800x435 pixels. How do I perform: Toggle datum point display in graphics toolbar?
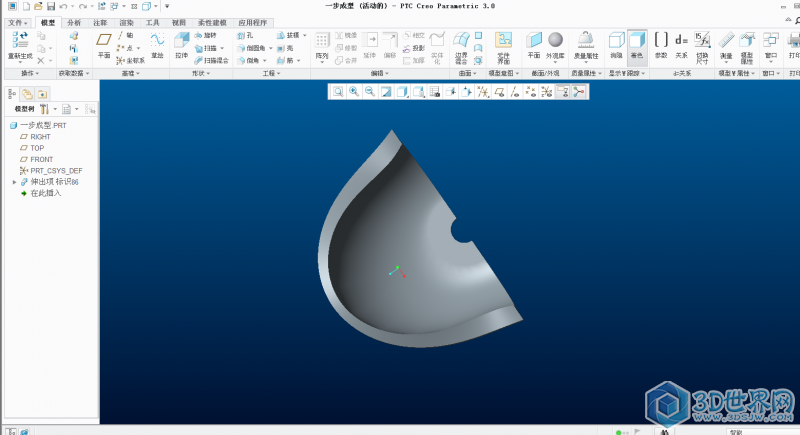[x=531, y=92]
